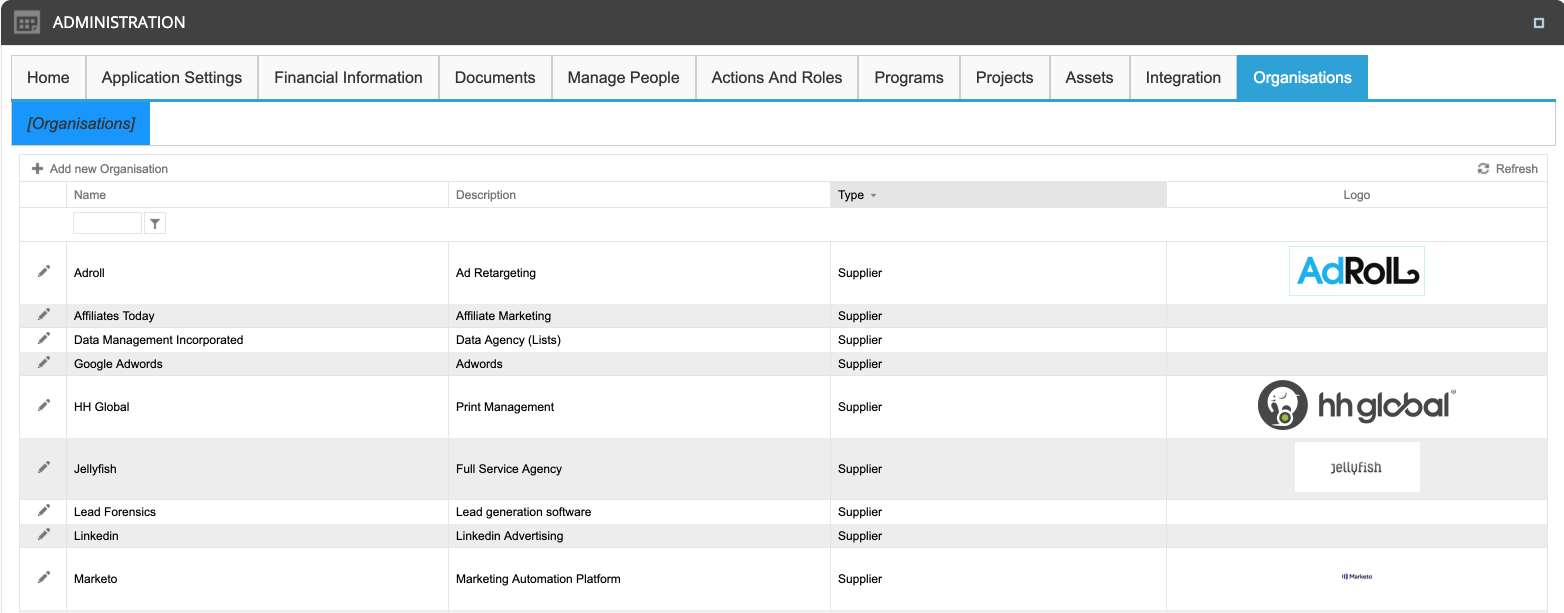Screen dimensions: 1564x613
Task: Click the pencil edit icon for Adroll
Action: [x=43, y=272]
